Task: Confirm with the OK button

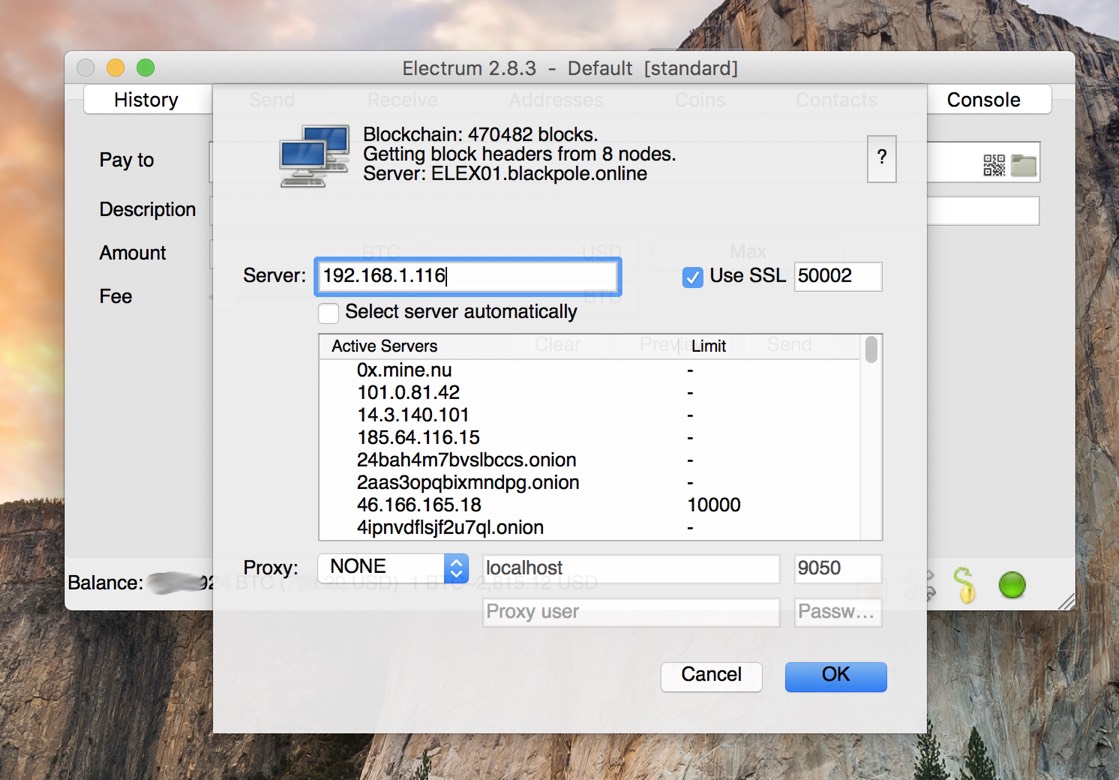Action: click(836, 675)
